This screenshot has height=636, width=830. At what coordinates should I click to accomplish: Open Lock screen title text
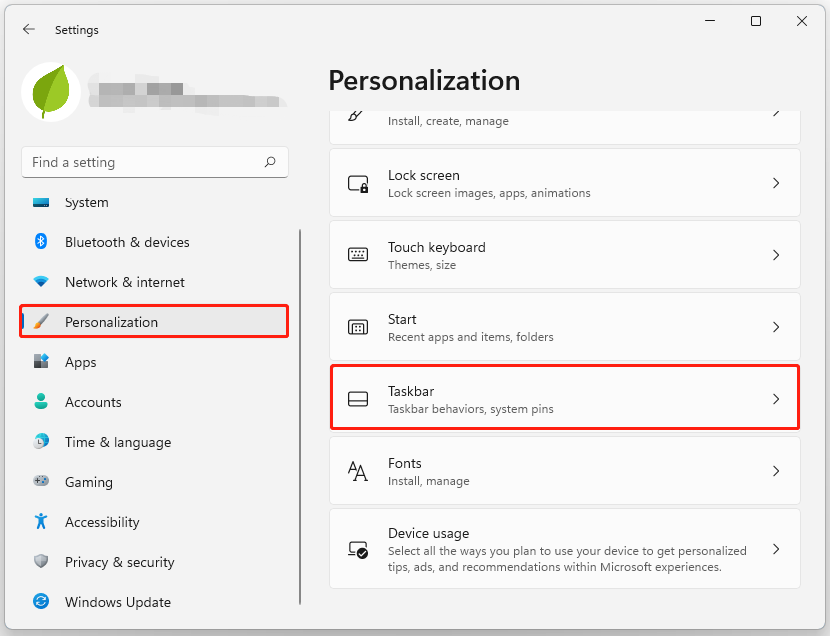(x=423, y=175)
